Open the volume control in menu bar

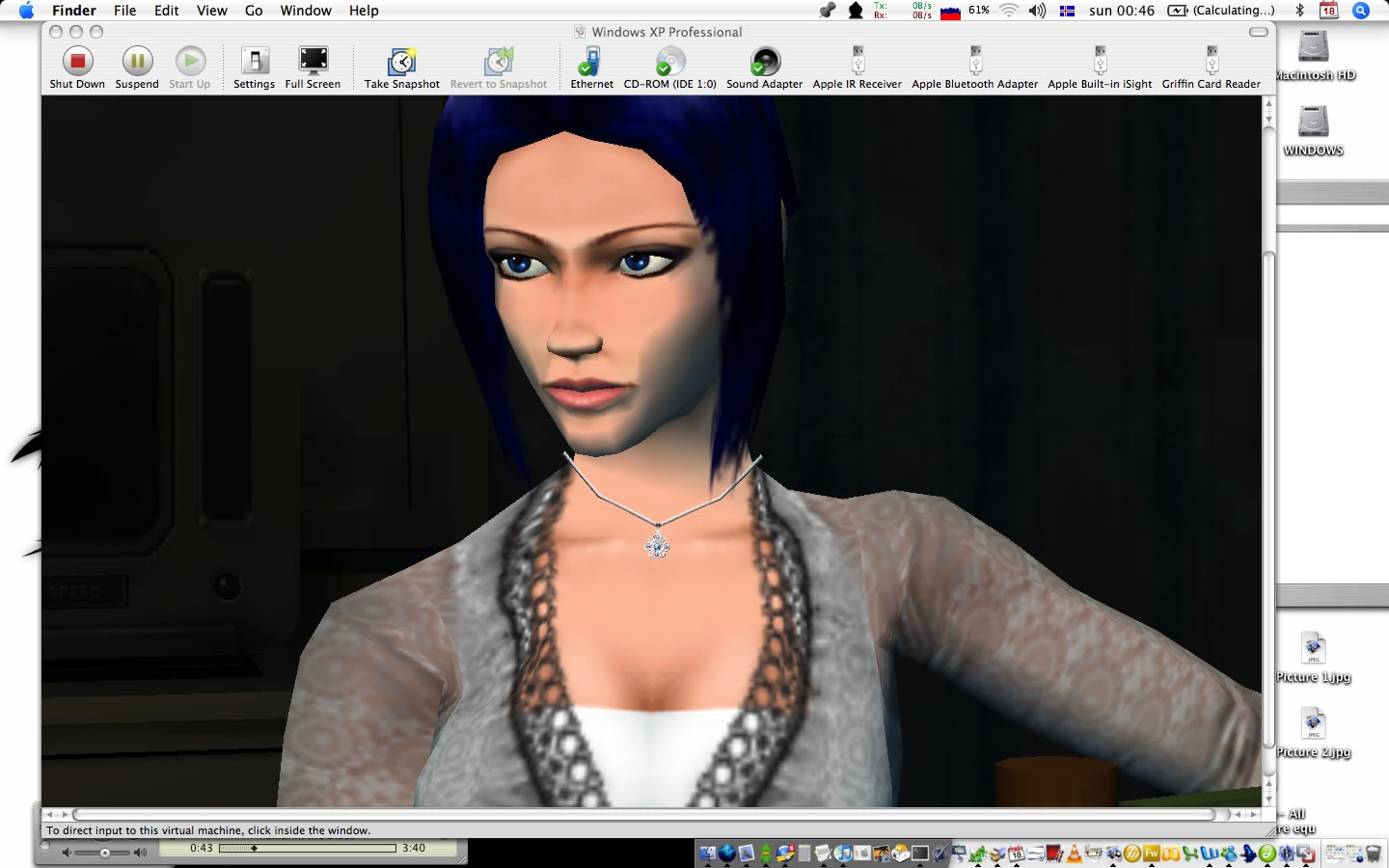pos(1038,11)
